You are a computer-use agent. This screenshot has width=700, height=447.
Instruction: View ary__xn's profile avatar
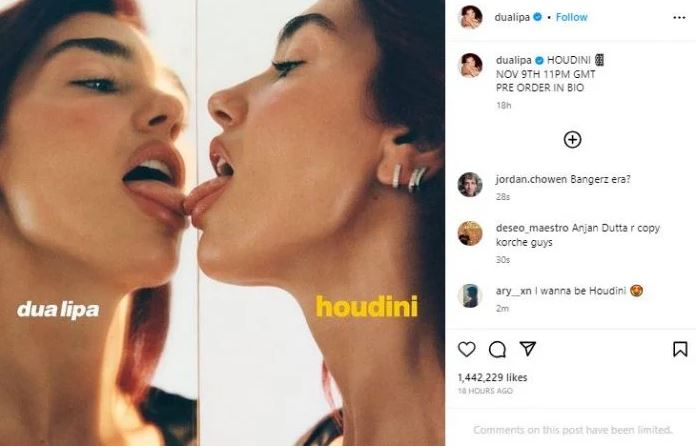click(x=470, y=296)
